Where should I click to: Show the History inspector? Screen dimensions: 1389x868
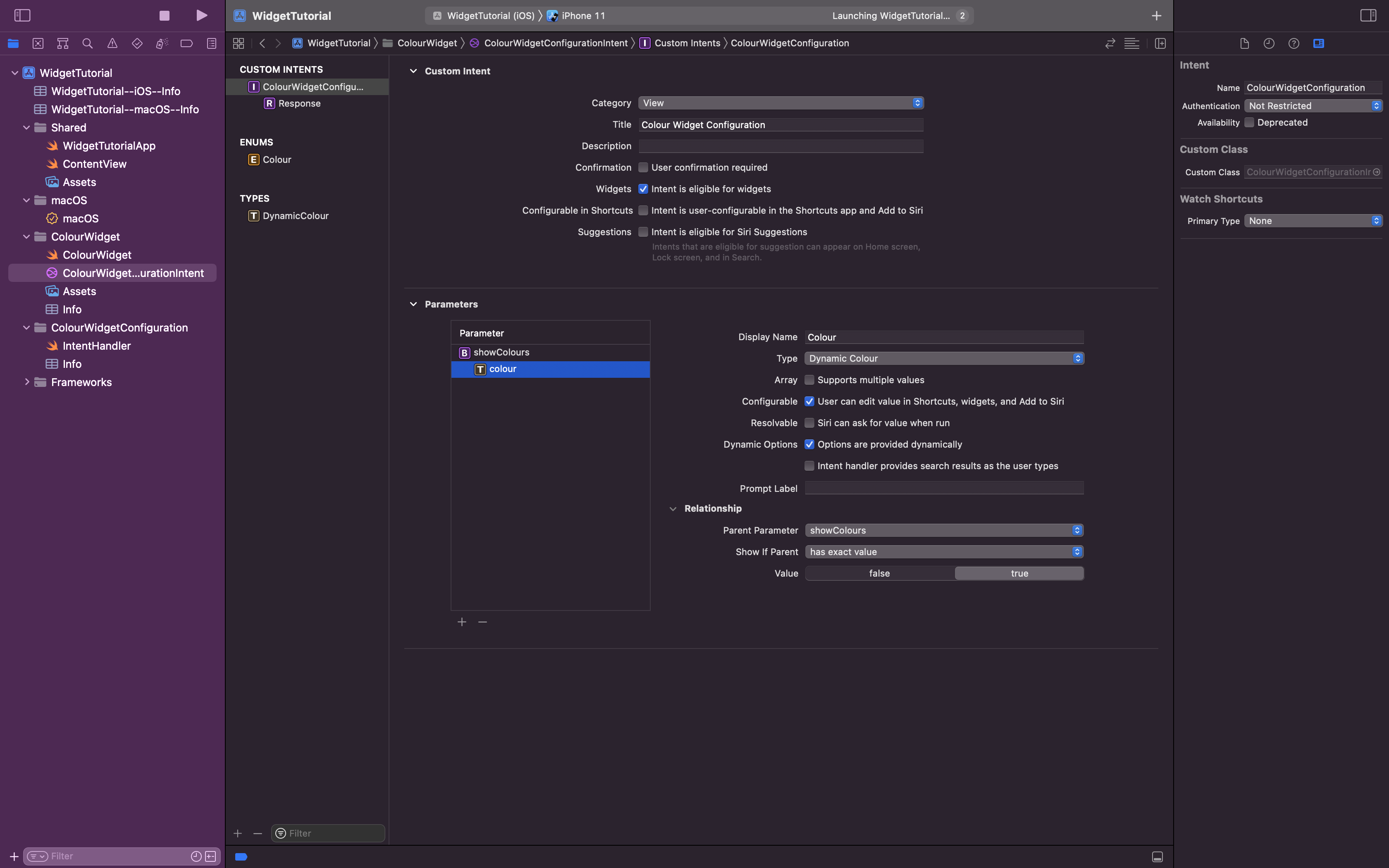coord(1269,43)
